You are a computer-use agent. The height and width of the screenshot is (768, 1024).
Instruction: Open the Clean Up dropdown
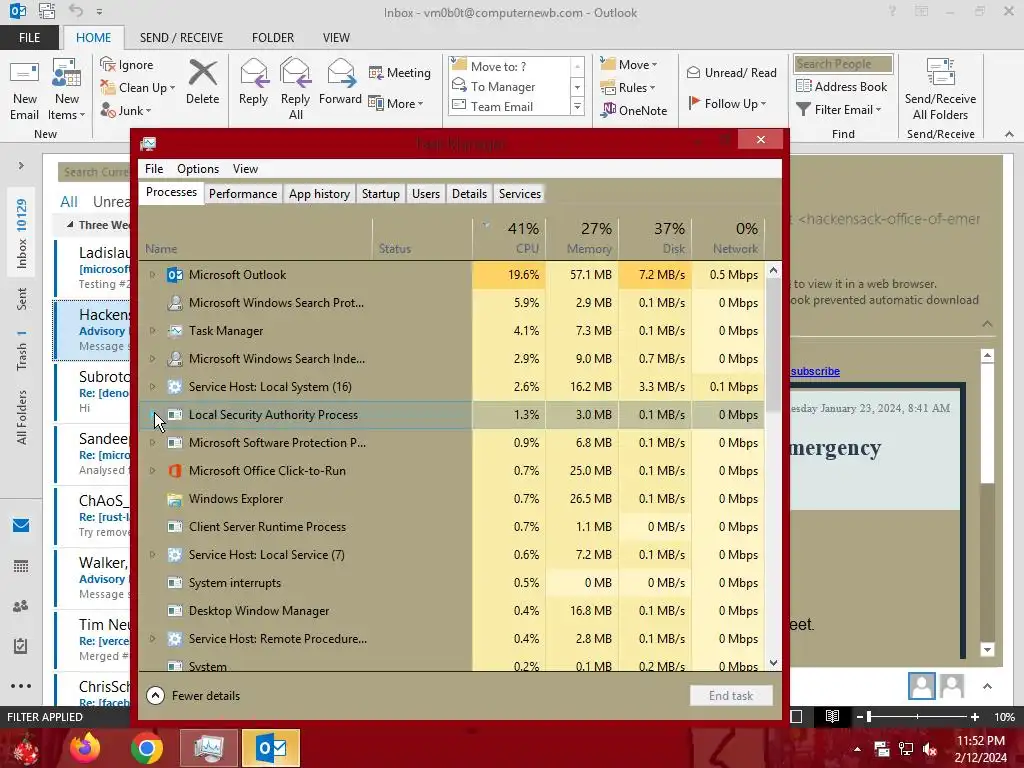pos(137,88)
